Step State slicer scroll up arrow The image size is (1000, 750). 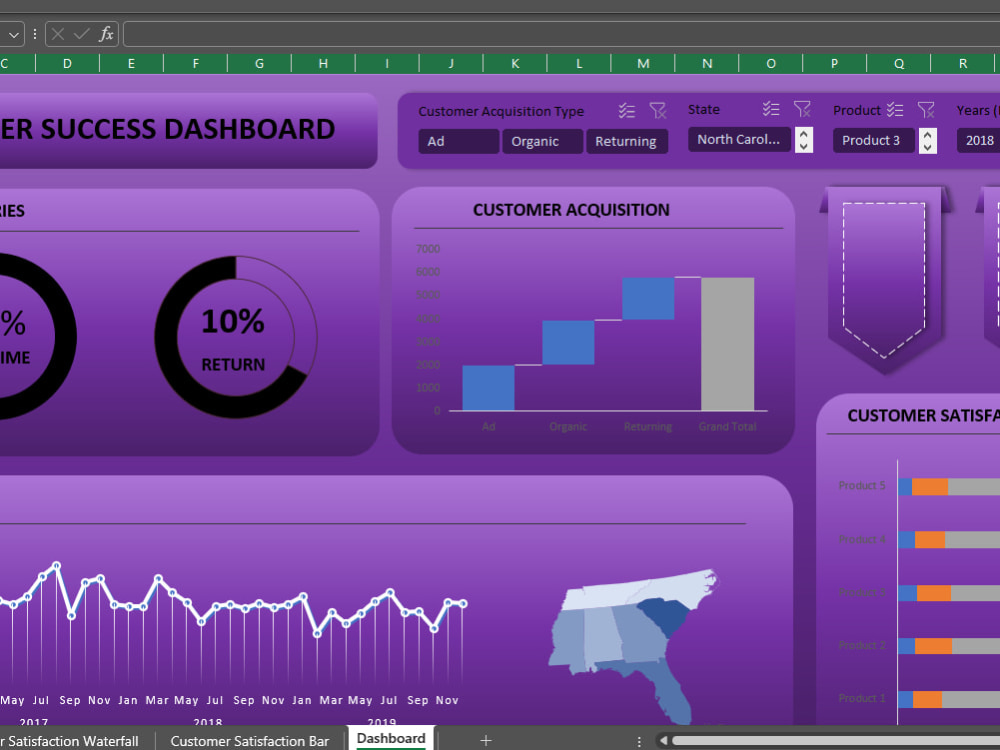[x=804, y=134]
